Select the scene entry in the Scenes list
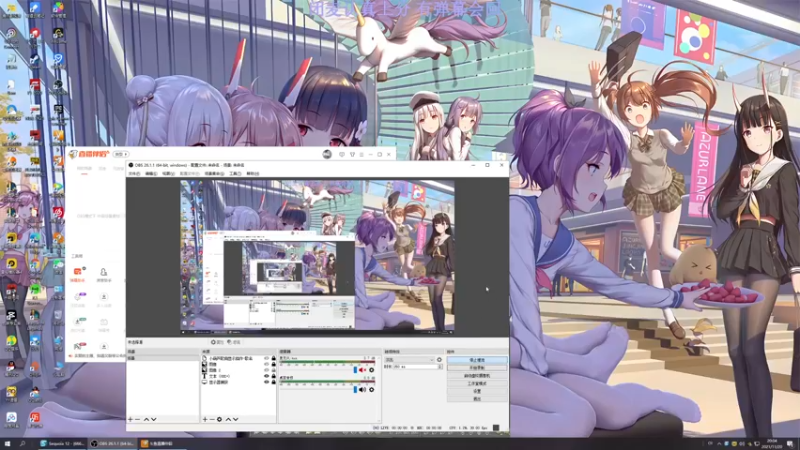Viewport: 800px width, 450px height. (162, 358)
